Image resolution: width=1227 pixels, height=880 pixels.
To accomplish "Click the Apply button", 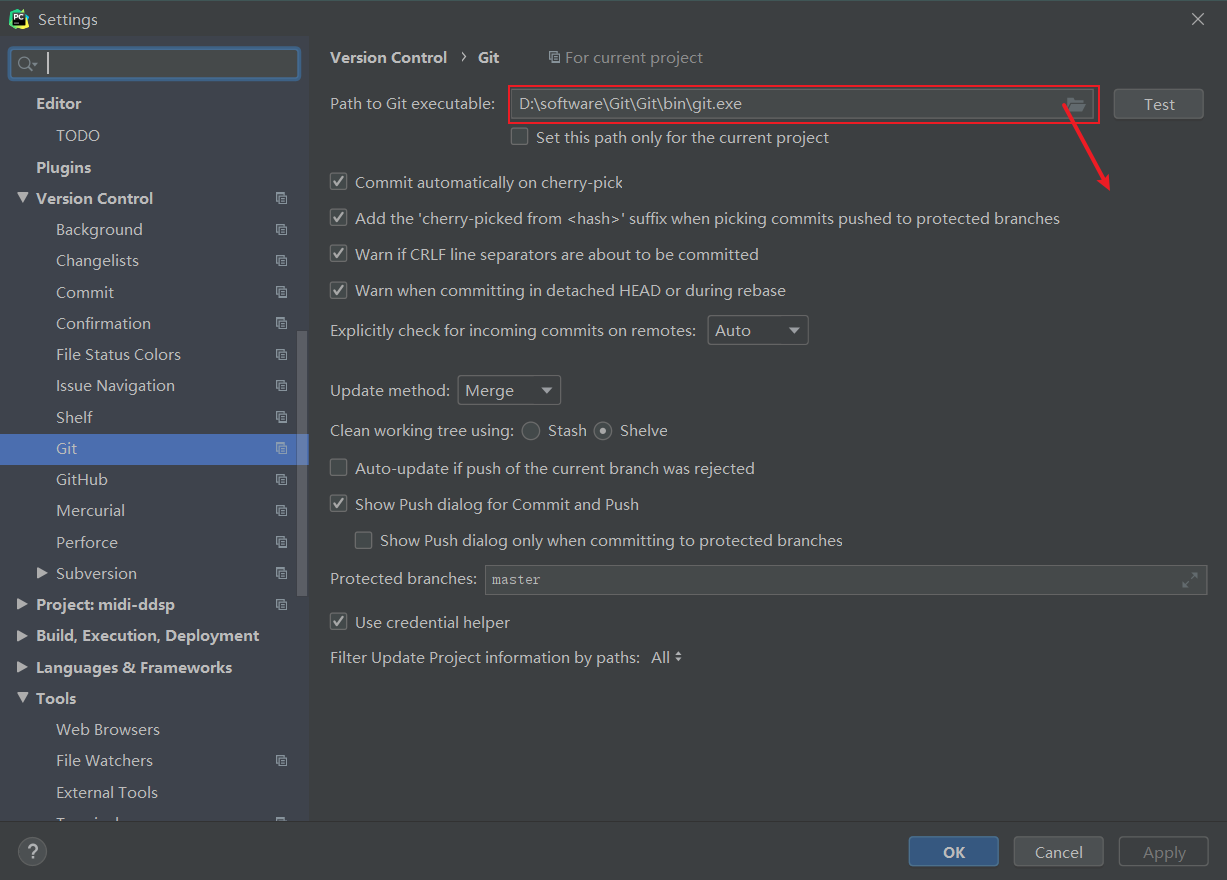I will click(1164, 852).
